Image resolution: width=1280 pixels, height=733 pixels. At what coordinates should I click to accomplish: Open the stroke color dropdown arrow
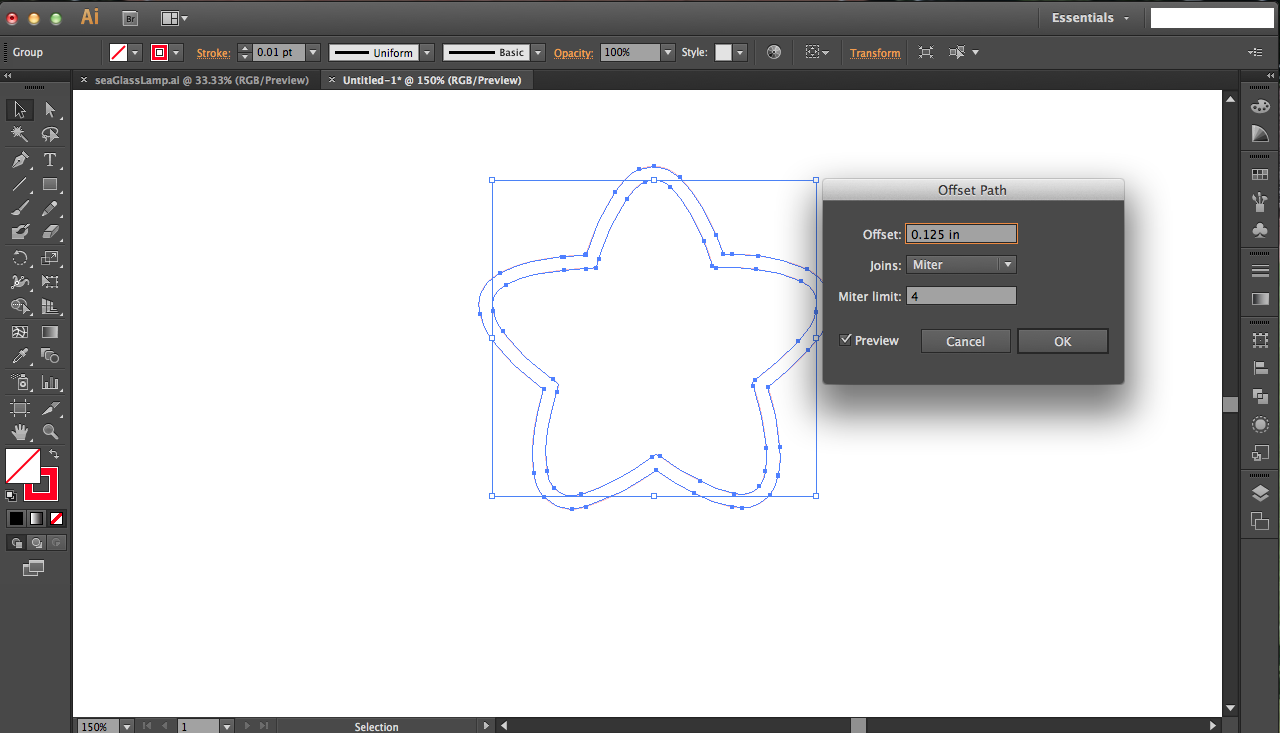click(177, 53)
